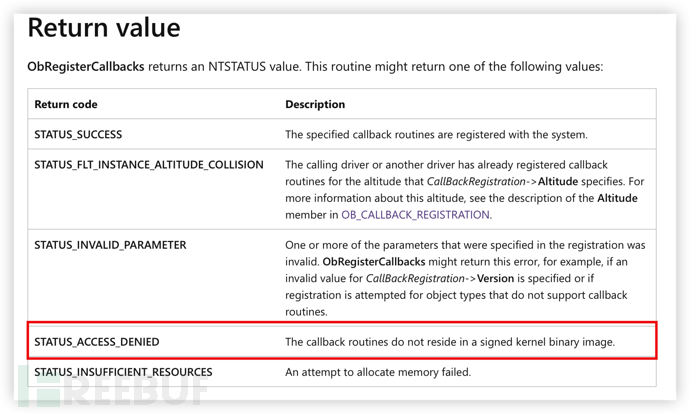Click the CallBackRegistration->Version text
The width and height of the screenshot is (690, 414).
click(433, 278)
